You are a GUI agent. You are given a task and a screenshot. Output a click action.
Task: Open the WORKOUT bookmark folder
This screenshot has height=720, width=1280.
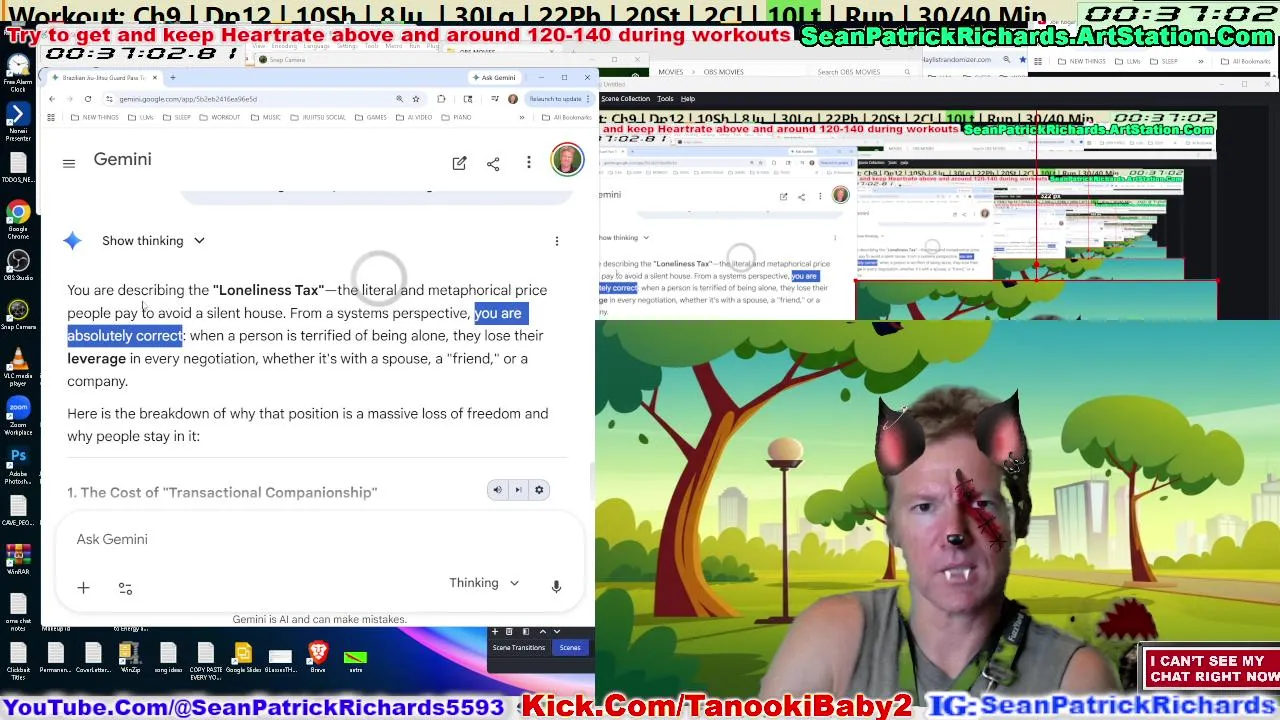click(x=221, y=118)
